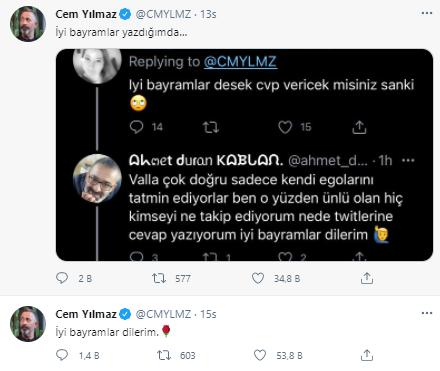This screenshot has height=371, width=440.
Task: Open more options on the 13s tweet
Action: pyautogui.click(x=427, y=13)
